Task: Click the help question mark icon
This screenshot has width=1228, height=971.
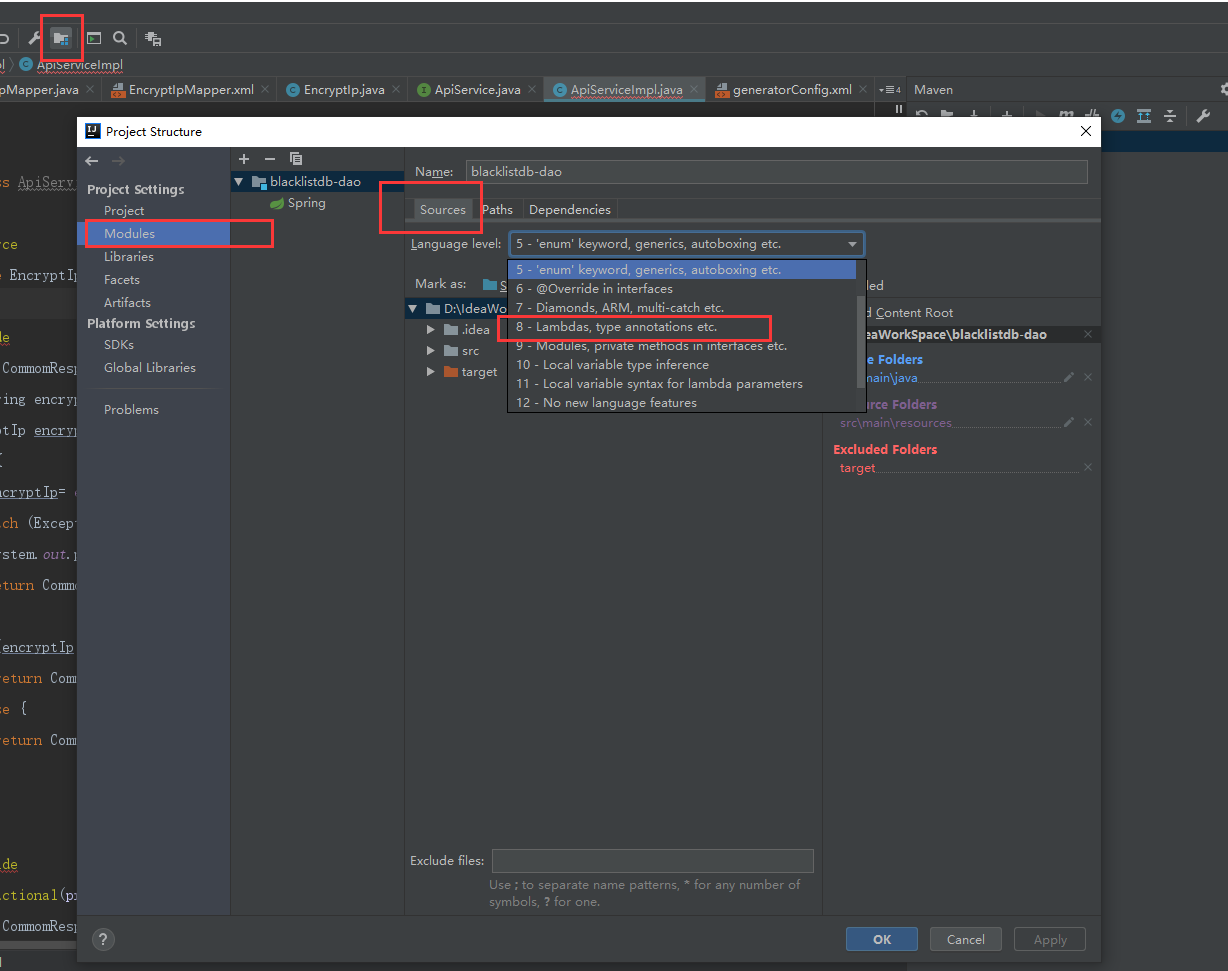Action: click(103, 939)
